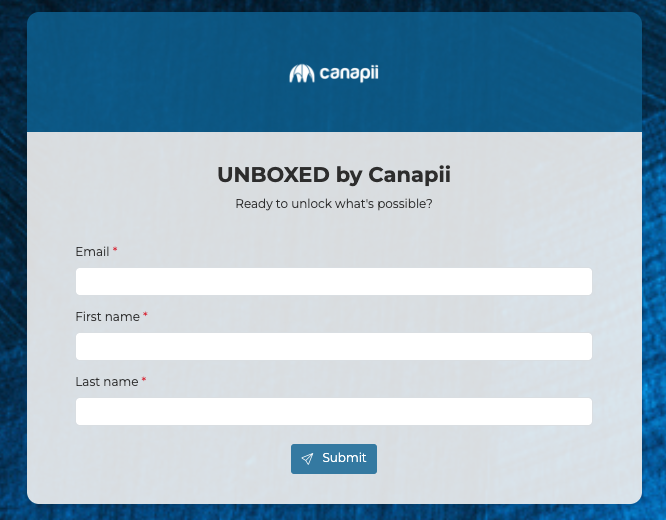Image resolution: width=666 pixels, height=520 pixels.
Task: Activate the Last name input field
Action: 333,411
